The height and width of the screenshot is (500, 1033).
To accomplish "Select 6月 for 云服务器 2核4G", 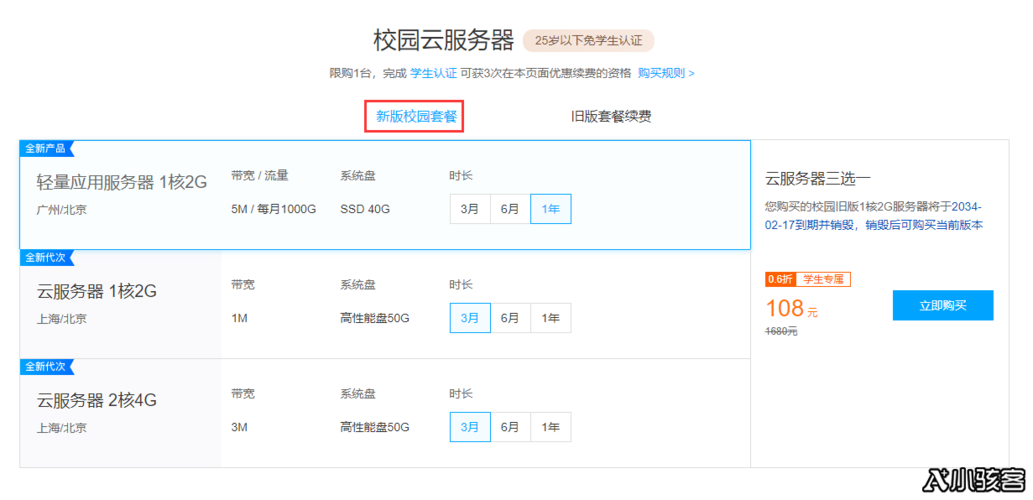I will (x=510, y=427).
